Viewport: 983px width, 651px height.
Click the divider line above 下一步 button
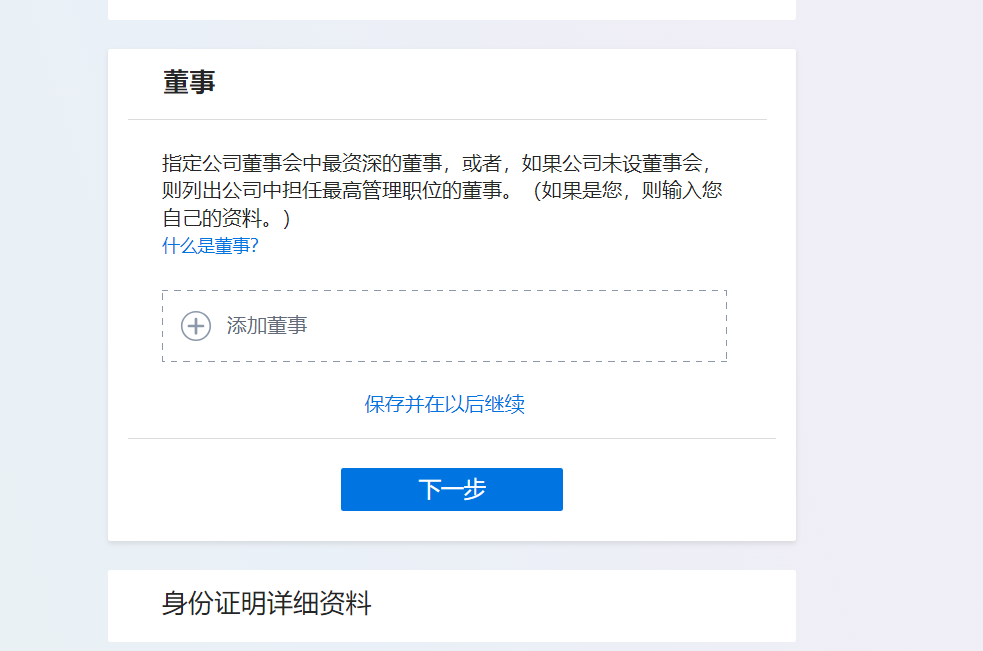tap(452, 438)
